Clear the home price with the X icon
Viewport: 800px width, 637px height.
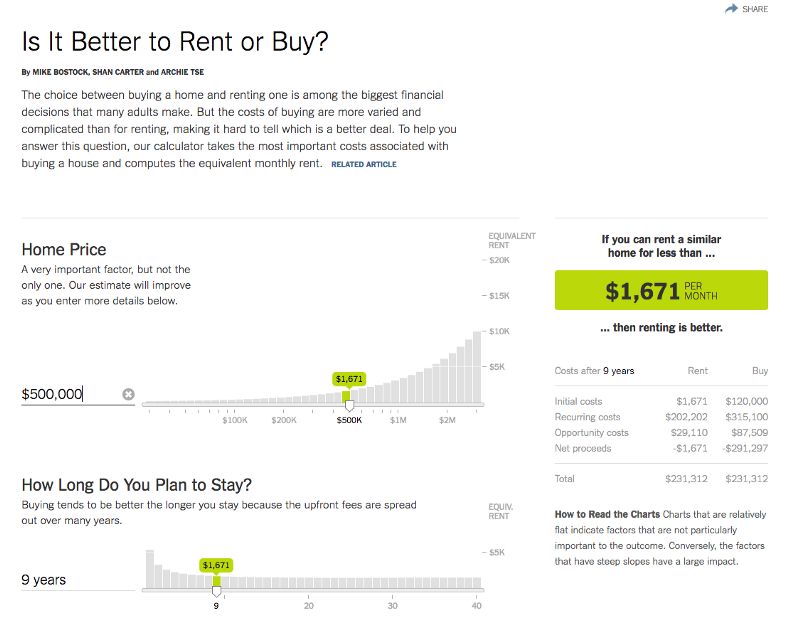click(x=129, y=394)
